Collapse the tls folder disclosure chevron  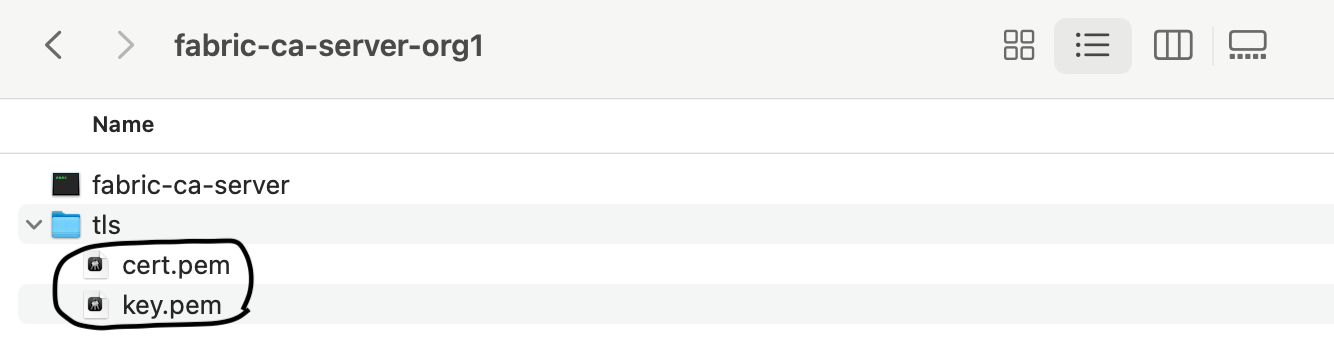point(35,225)
